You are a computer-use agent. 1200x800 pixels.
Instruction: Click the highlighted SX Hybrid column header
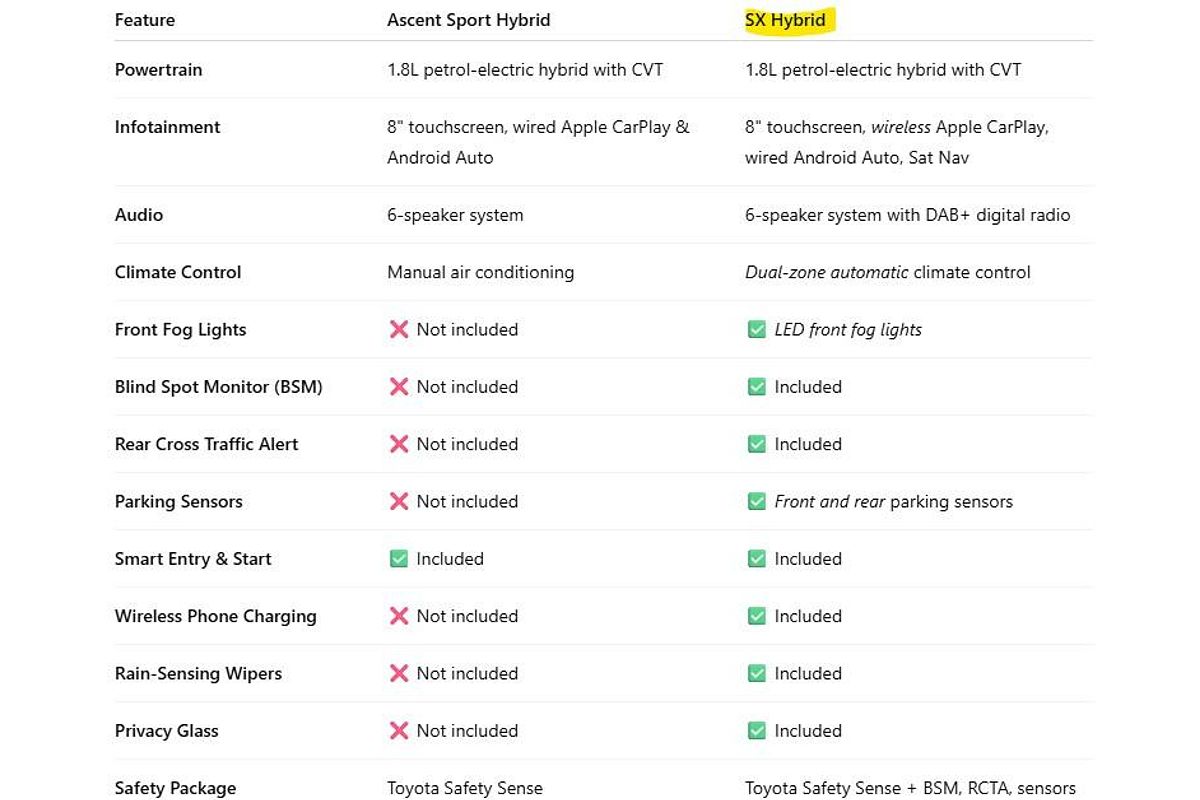click(785, 20)
